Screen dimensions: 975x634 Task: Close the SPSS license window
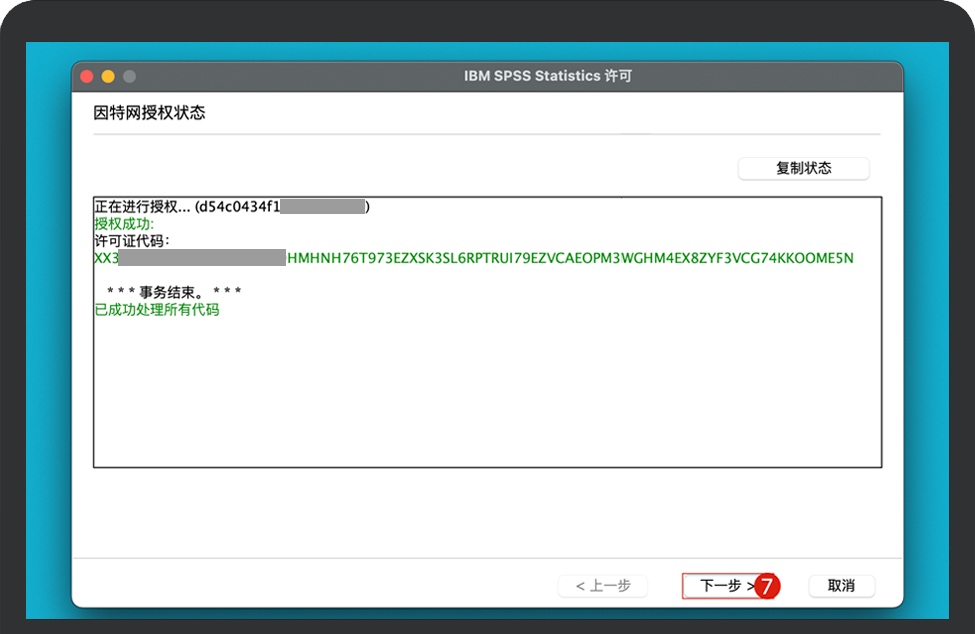click(x=87, y=76)
